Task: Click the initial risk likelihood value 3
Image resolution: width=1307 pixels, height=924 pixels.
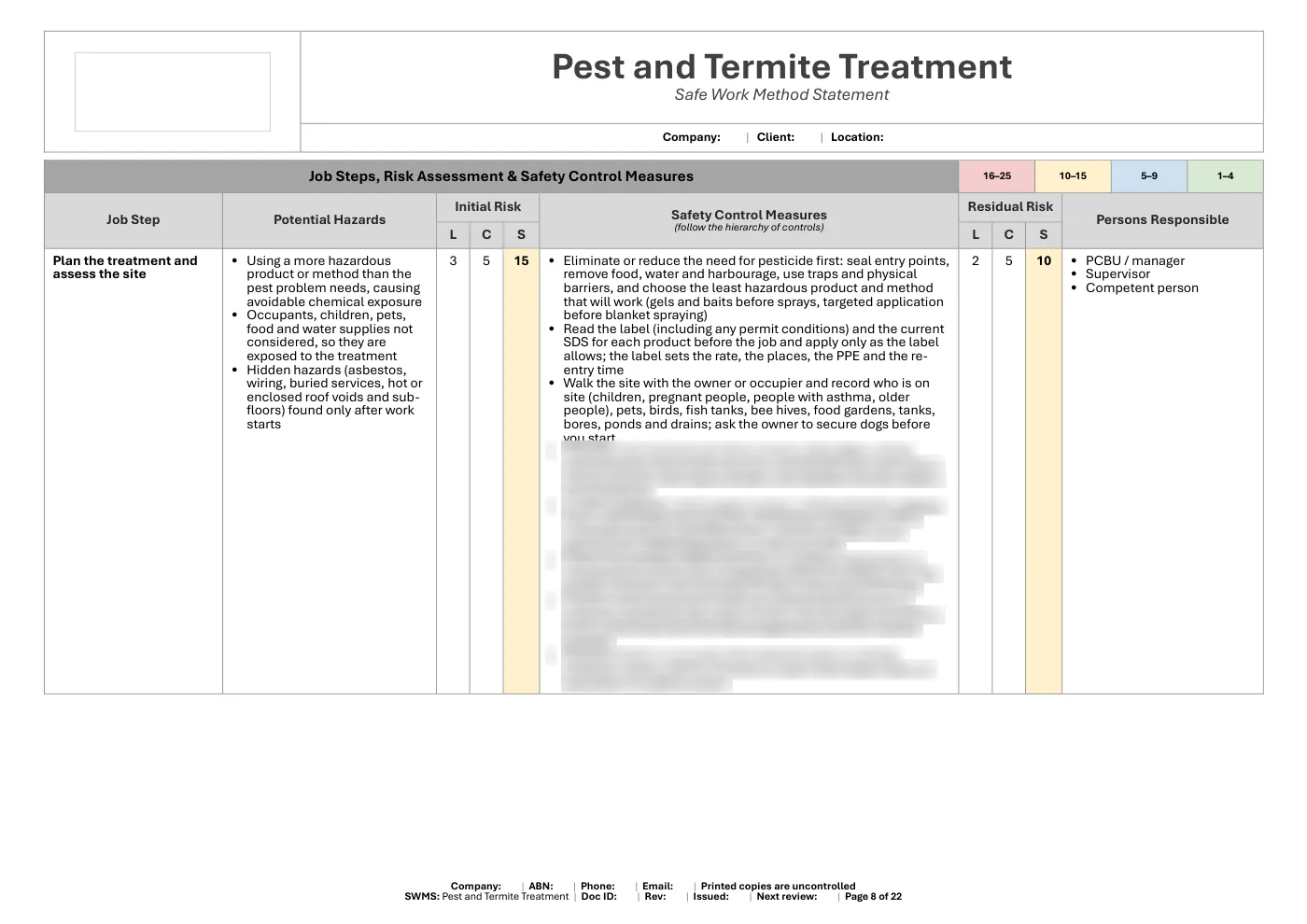Action: [454, 261]
